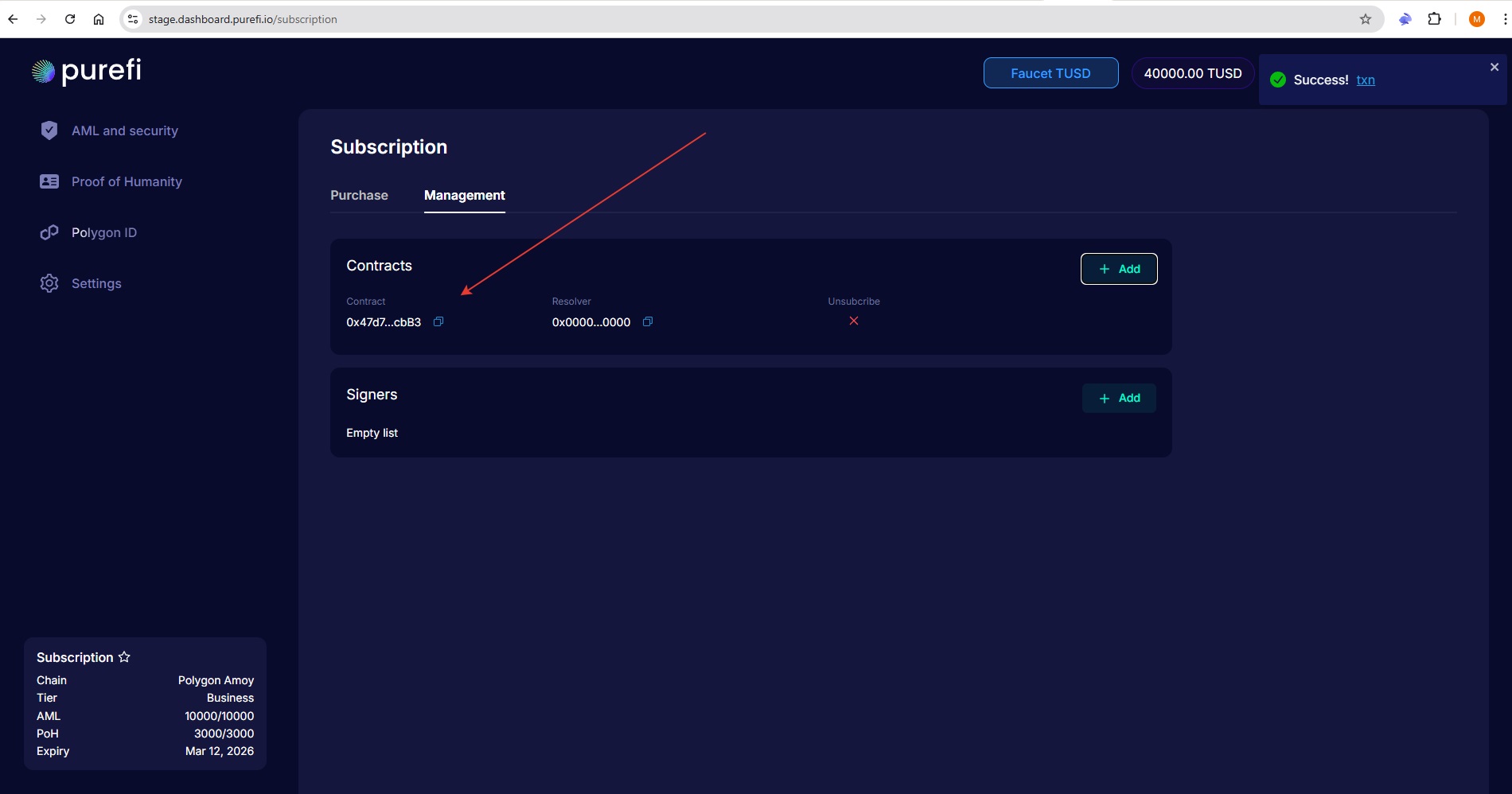Click the star icon beside Subscription
The image size is (1512, 794).
click(124, 657)
